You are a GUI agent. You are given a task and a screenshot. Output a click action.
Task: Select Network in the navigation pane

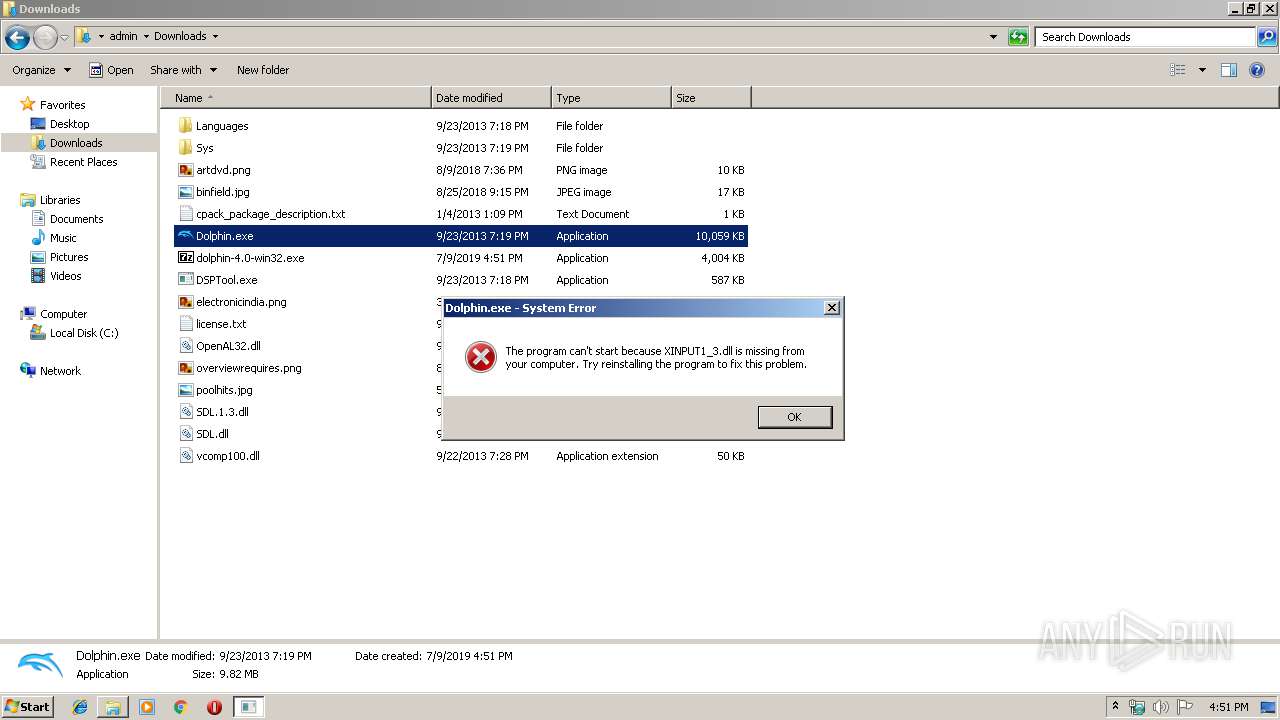pos(60,371)
